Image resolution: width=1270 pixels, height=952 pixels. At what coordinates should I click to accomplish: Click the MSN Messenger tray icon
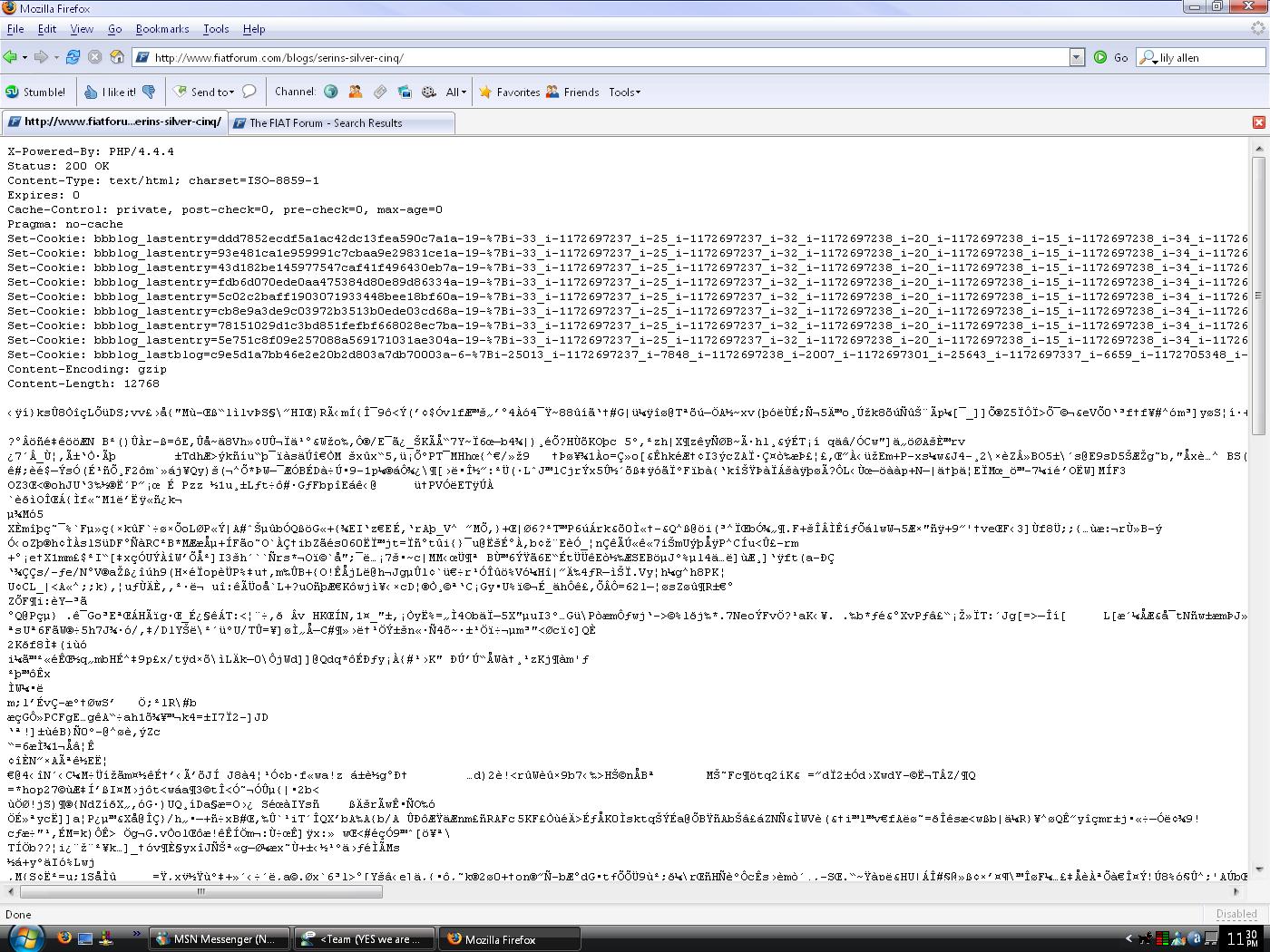1177,938
